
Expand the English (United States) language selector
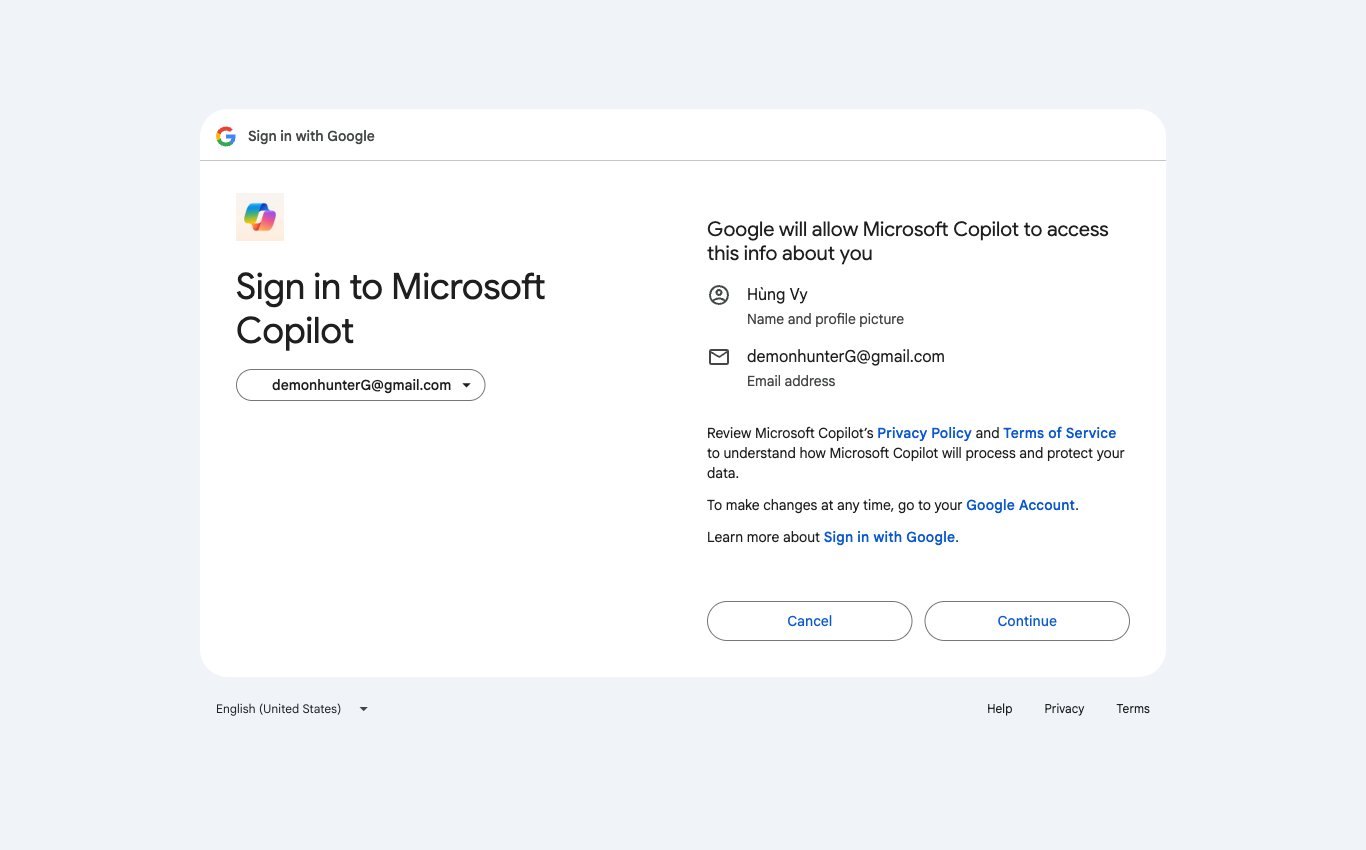pos(292,709)
